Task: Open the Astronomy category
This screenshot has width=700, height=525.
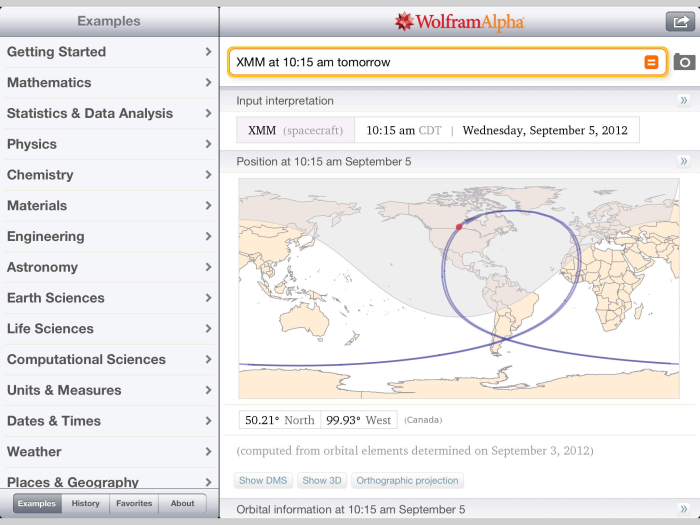Action: point(109,267)
